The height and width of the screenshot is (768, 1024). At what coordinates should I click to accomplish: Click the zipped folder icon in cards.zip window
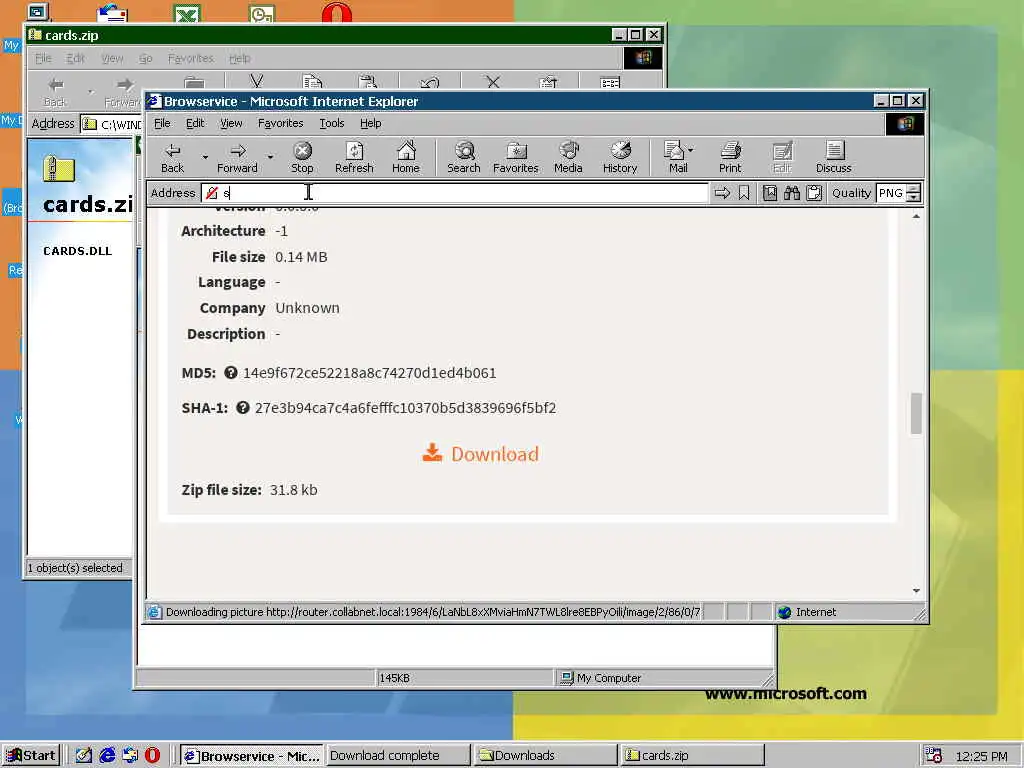coord(59,168)
